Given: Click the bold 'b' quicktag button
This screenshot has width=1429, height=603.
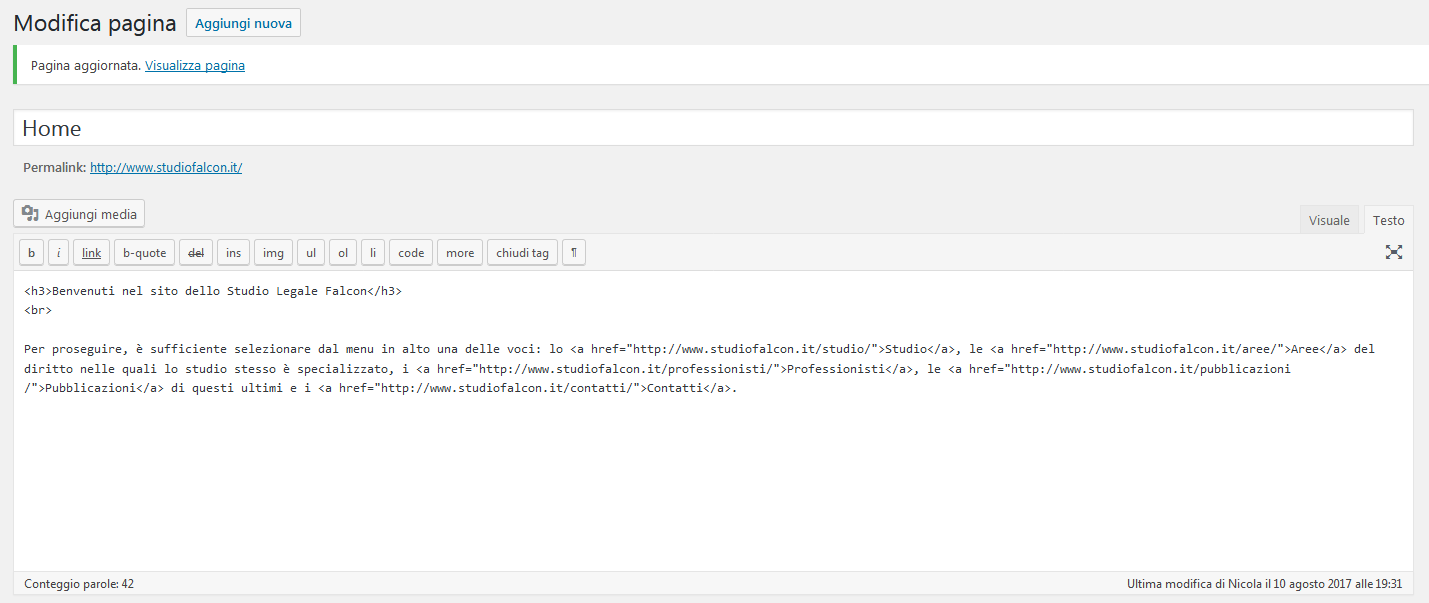Looking at the screenshot, I should [x=32, y=253].
